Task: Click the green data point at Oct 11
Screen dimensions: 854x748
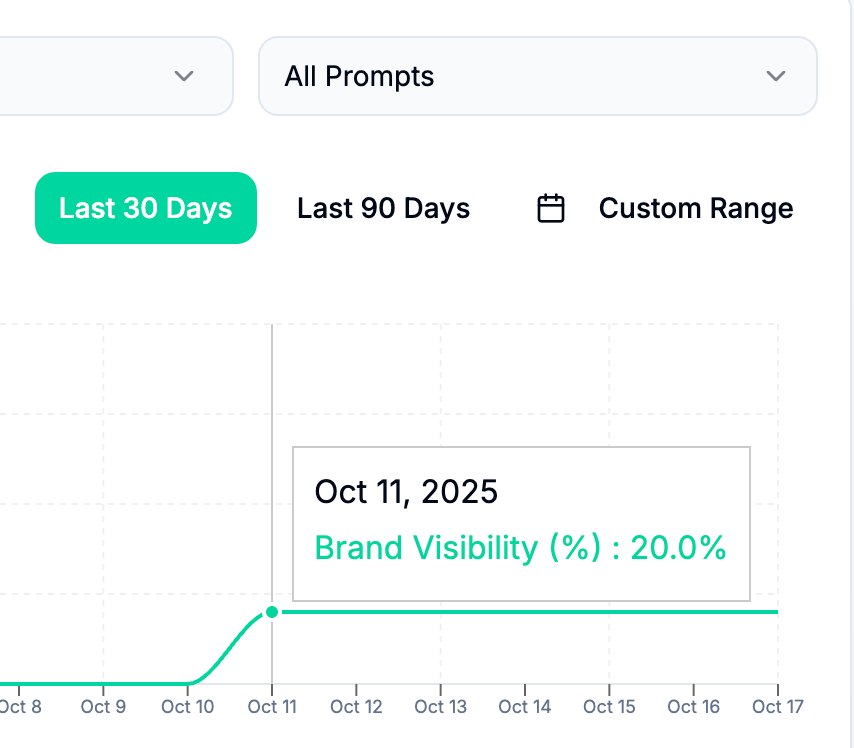Action: [x=272, y=612]
